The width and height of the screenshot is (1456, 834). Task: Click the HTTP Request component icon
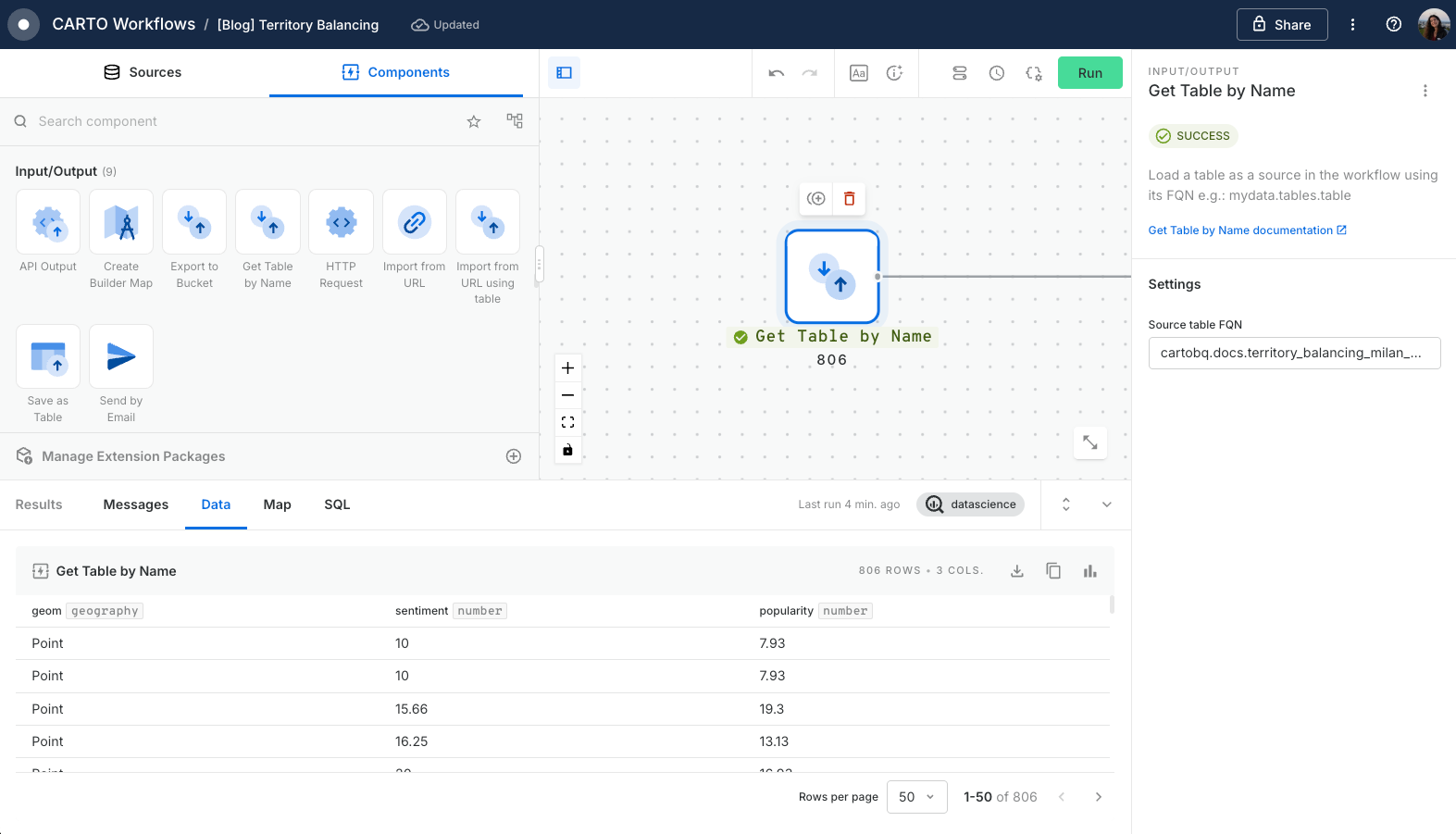pyautogui.click(x=341, y=222)
